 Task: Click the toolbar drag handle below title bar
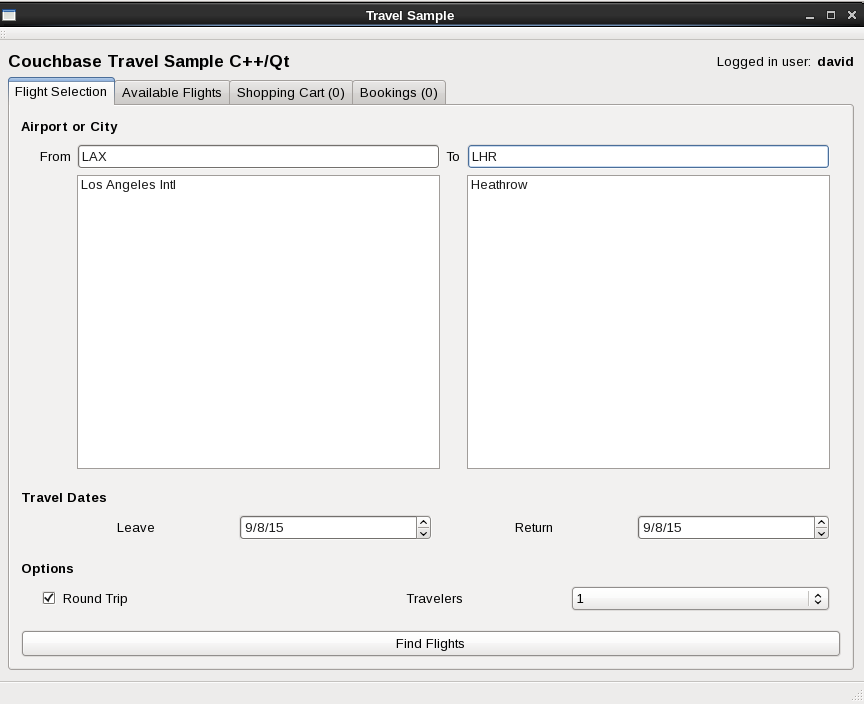(x=3, y=34)
